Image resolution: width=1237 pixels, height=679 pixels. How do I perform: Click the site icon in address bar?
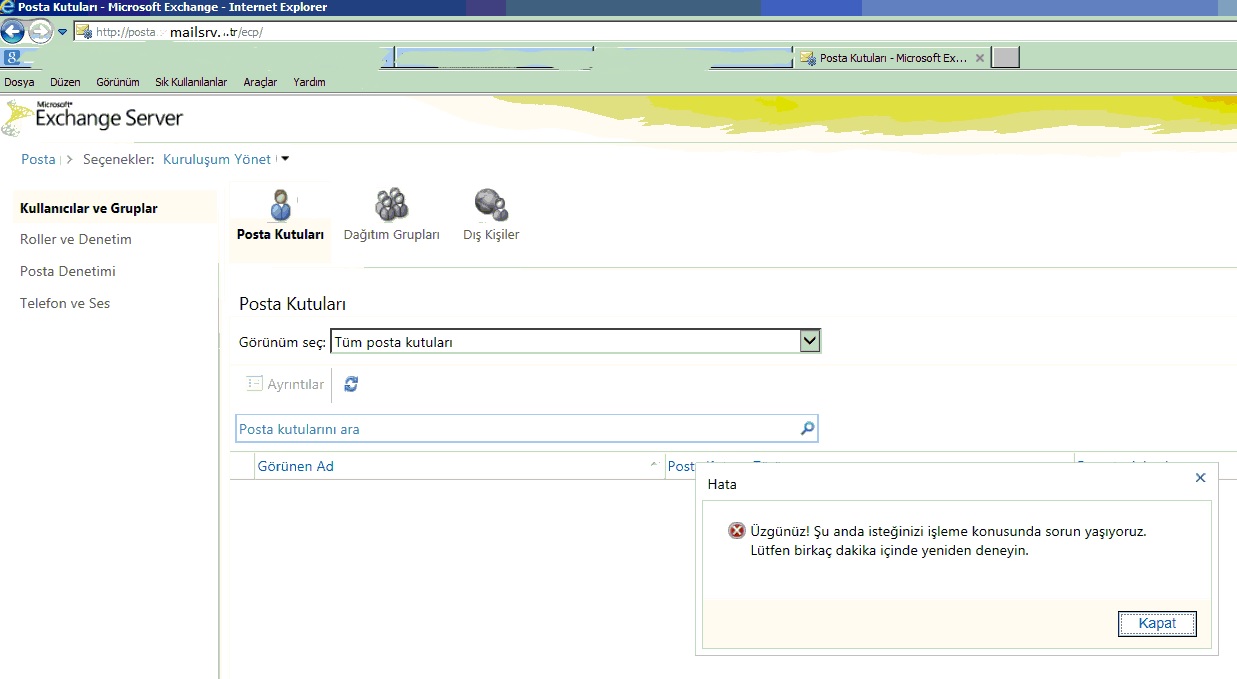click(84, 32)
